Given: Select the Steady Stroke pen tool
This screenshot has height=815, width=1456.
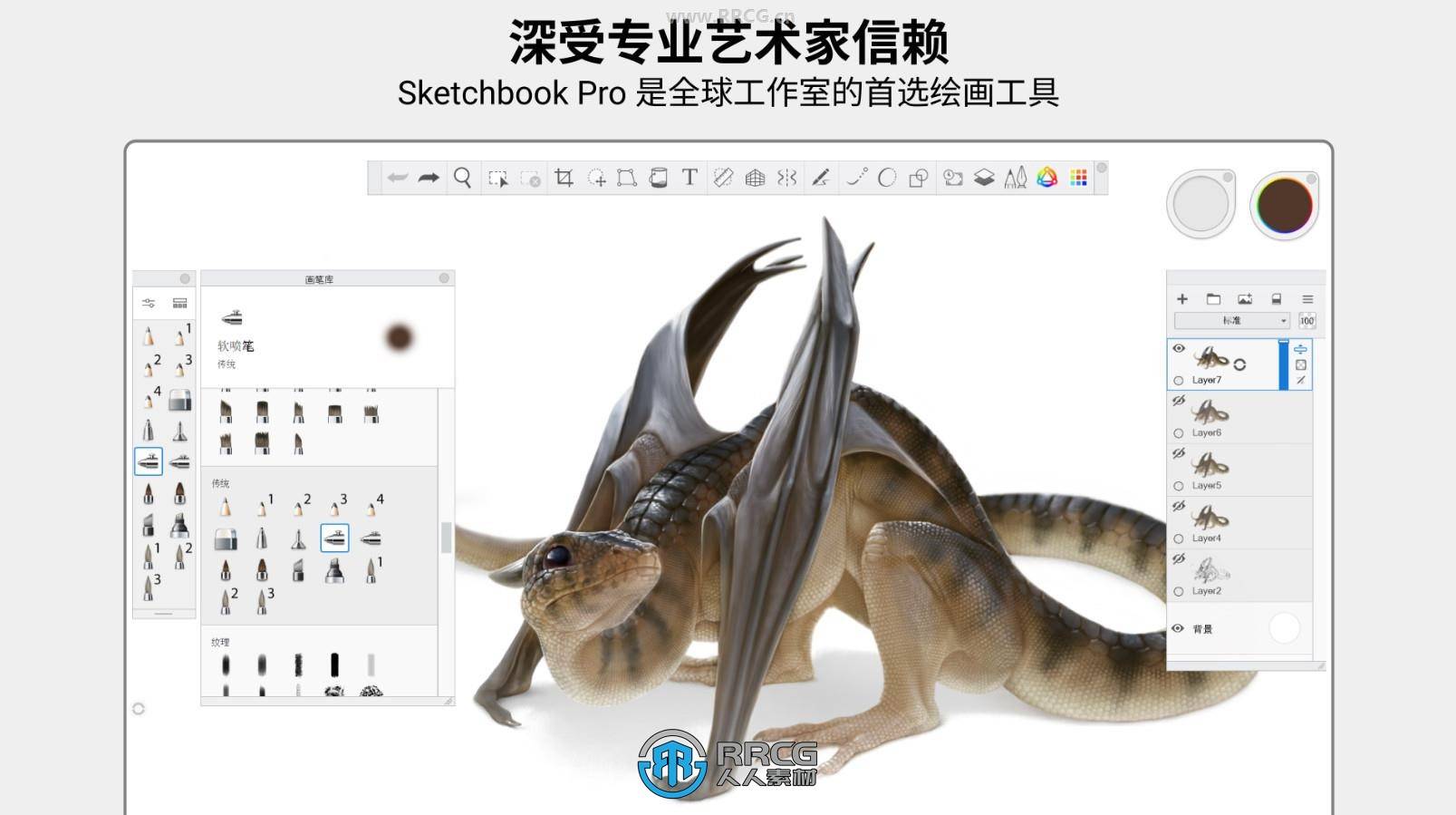Looking at the screenshot, I should (x=821, y=178).
